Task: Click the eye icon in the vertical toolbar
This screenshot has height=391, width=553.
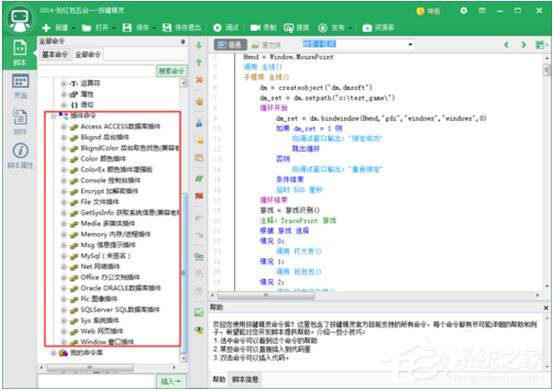Action: [199, 330]
